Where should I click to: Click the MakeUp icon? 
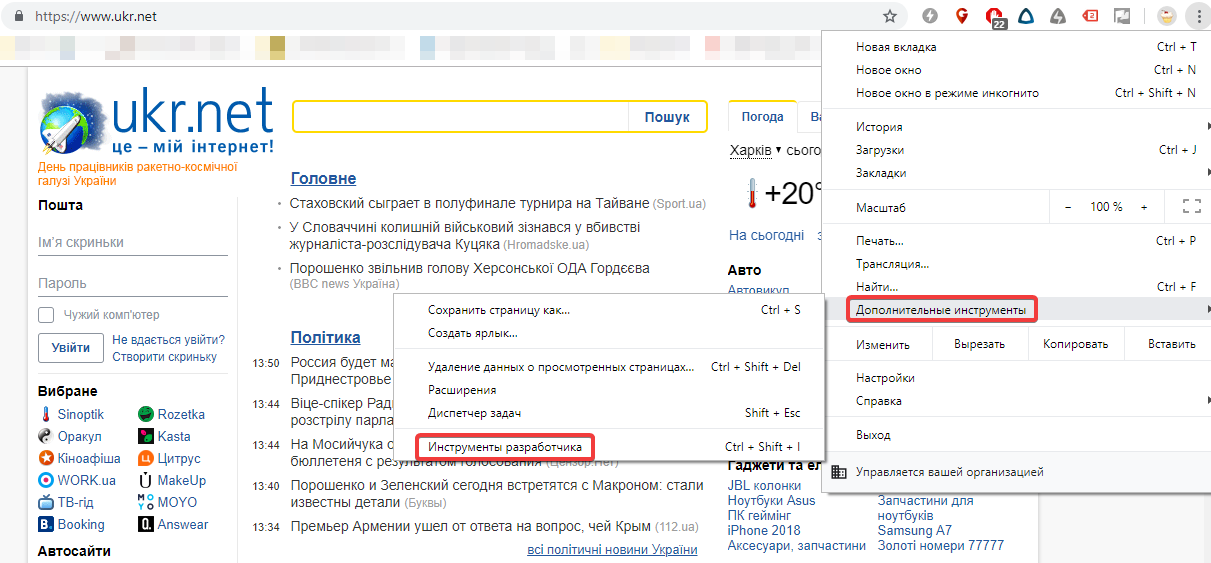146,480
